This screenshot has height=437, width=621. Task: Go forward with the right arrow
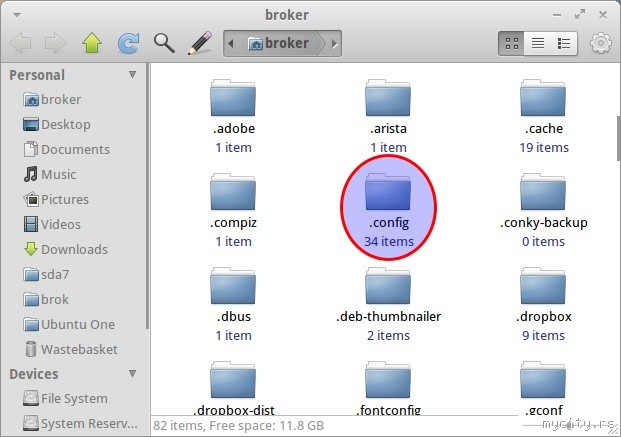[x=56, y=43]
